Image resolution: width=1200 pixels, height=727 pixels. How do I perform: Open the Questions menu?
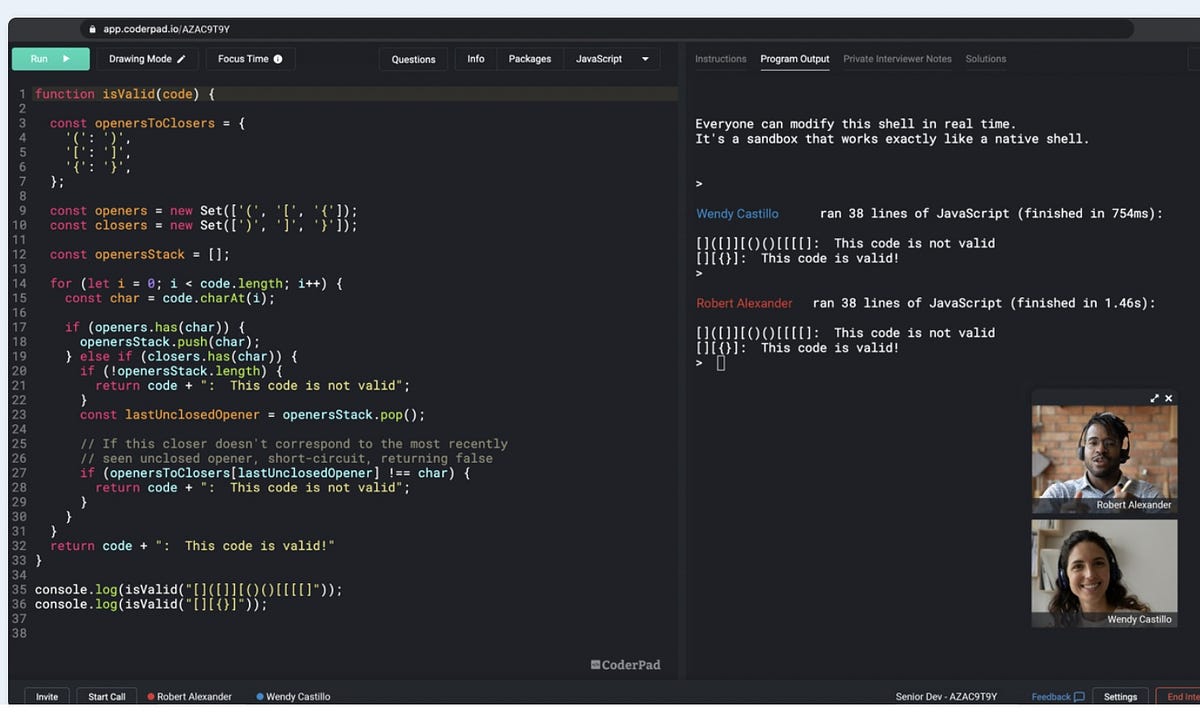pyautogui.click(x=413, y=59)
